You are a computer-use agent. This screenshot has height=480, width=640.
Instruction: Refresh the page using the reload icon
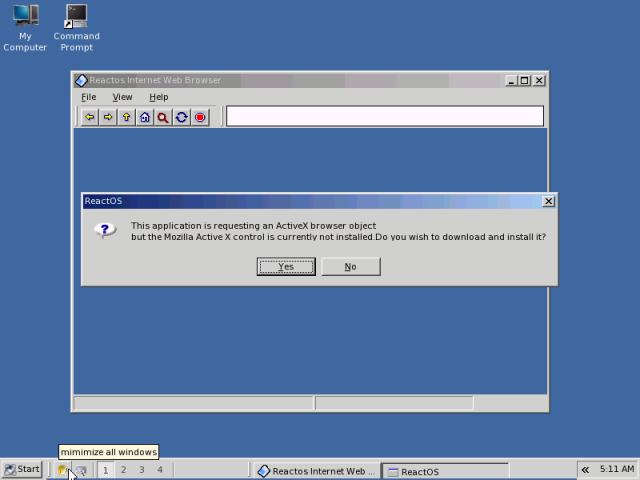click(x=181, y=117)
